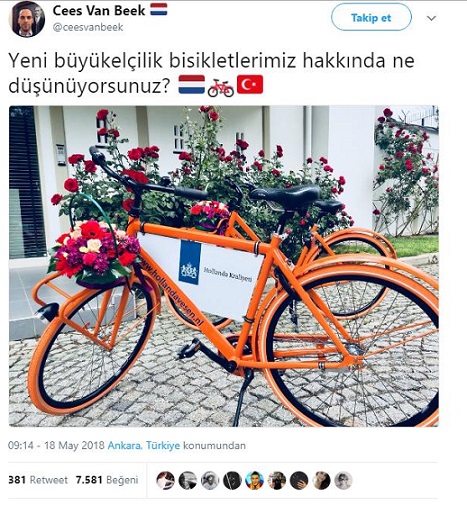Open the tweet timestamp 09:14 - 18 May 2018
The height and width of the screenshot is (505, 467).
pyautogui.click(x=56, y=446)
